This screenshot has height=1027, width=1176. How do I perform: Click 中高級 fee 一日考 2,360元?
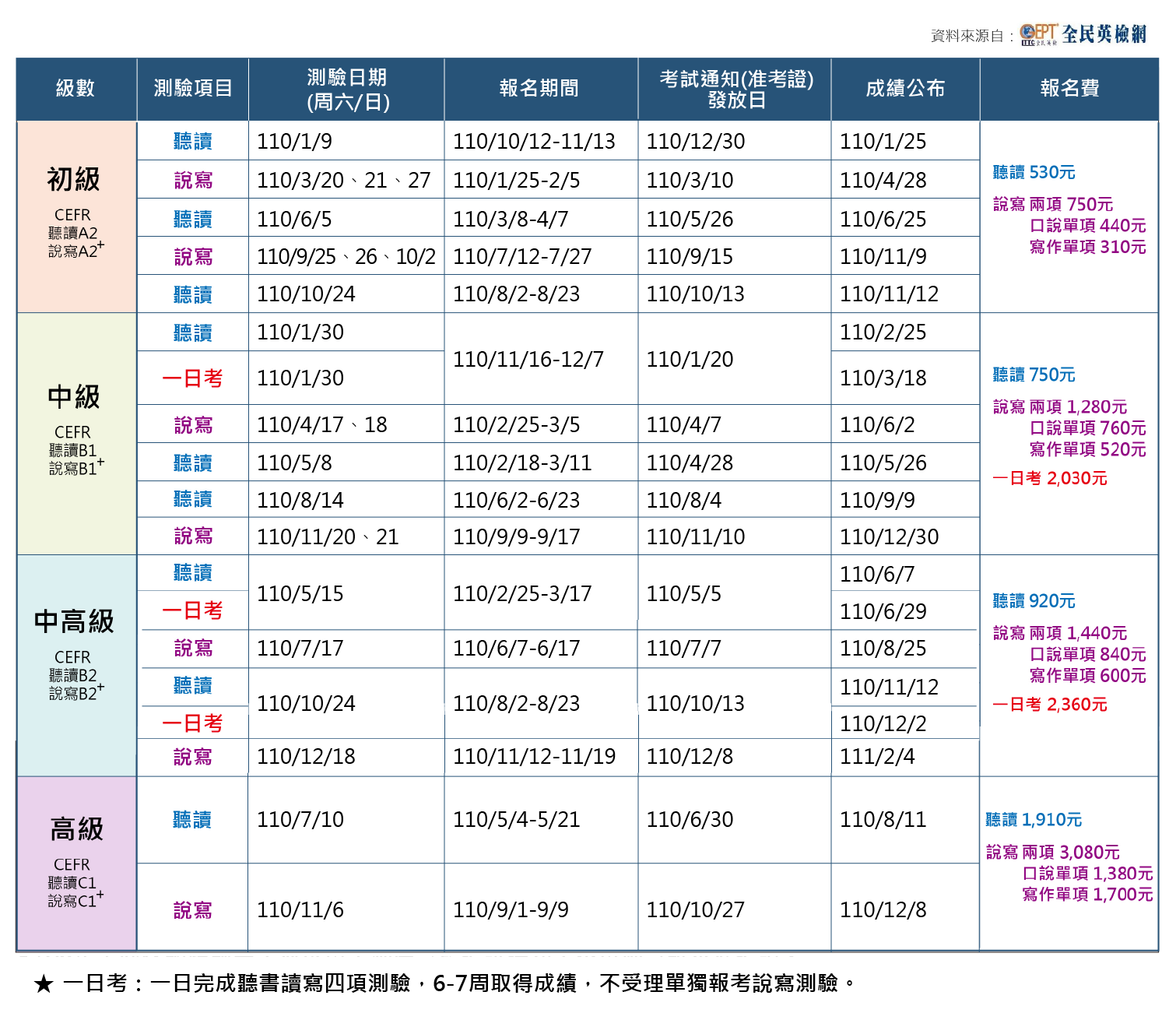[1049, 704]
